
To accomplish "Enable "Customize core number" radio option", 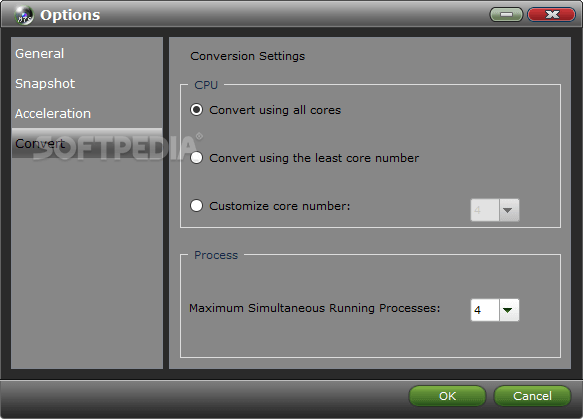I will click(x=196, y=206).
